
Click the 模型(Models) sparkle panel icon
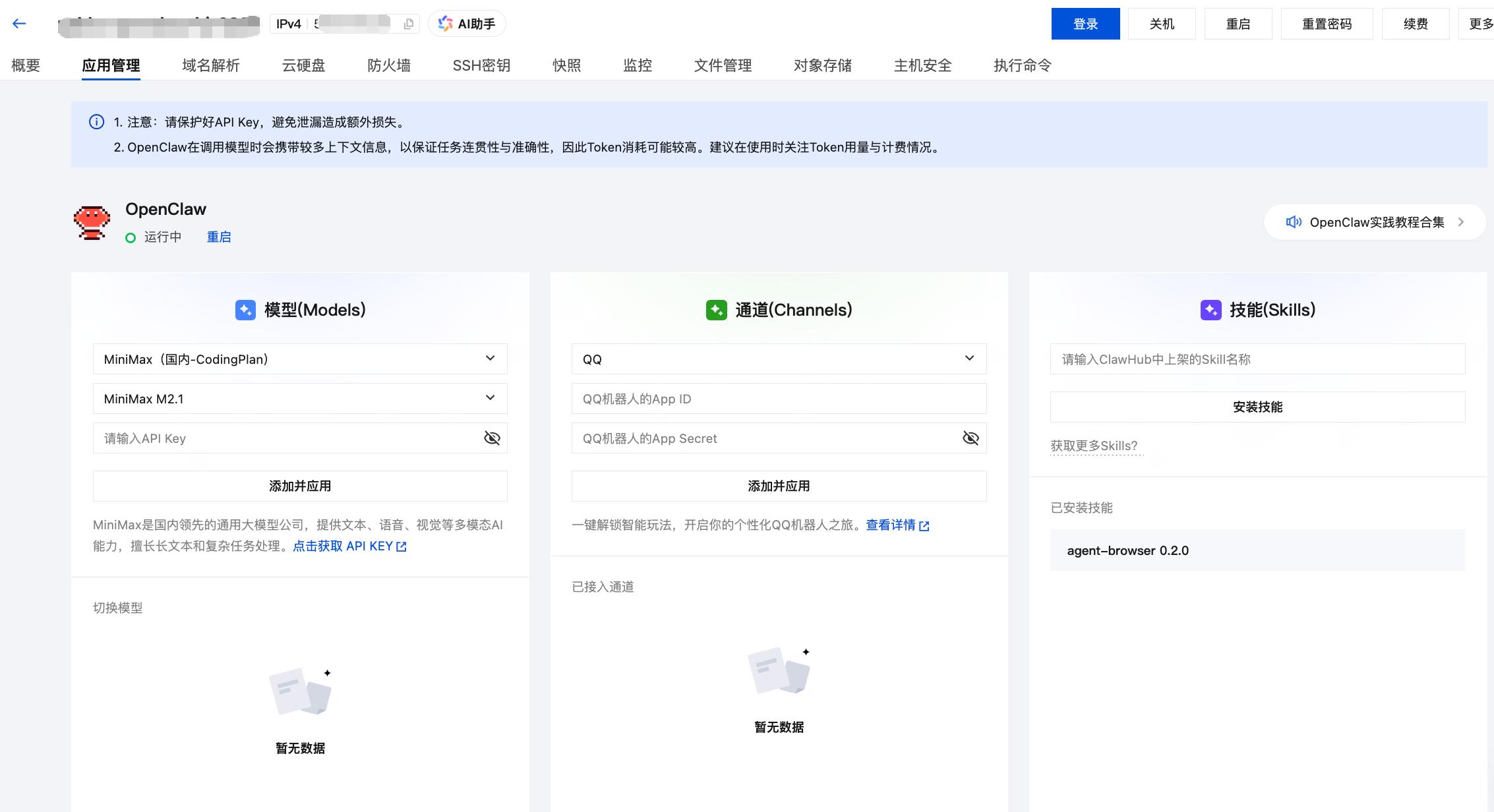(x=245, y=310)
